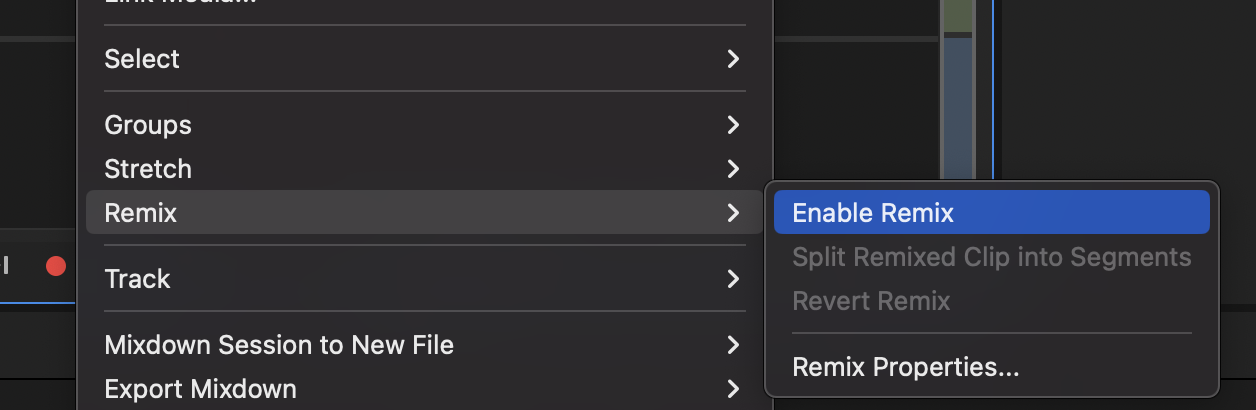
Task: Expand the chevron arrow beside Stretch
Action: tap(733, 168)
